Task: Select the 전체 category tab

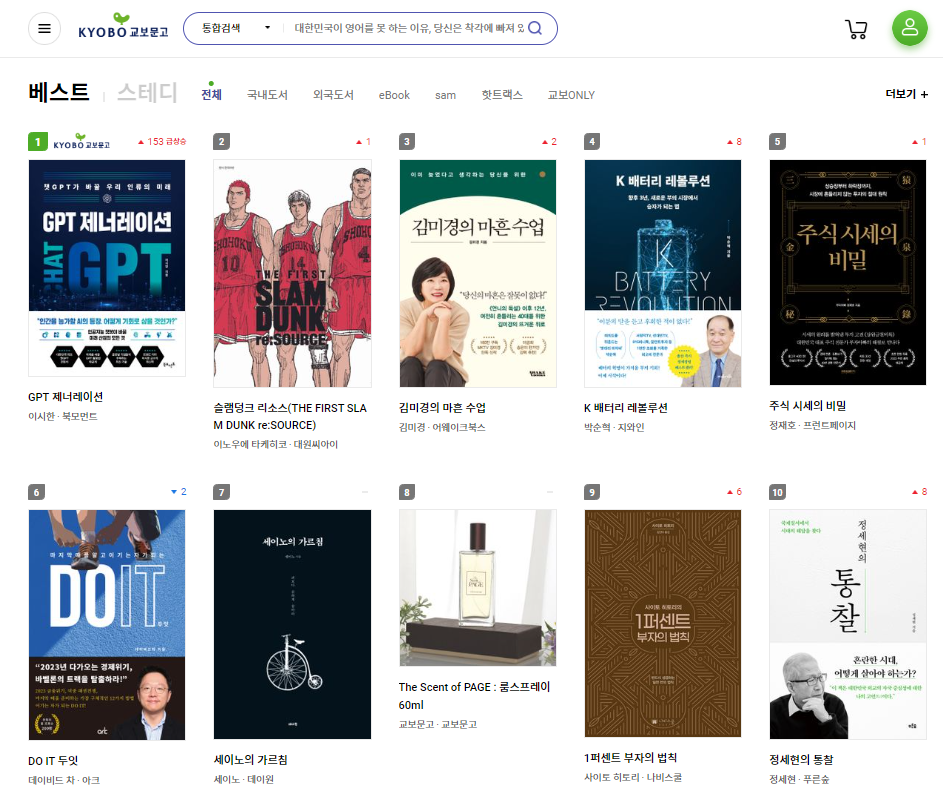Action: click(x=211, y=94)
